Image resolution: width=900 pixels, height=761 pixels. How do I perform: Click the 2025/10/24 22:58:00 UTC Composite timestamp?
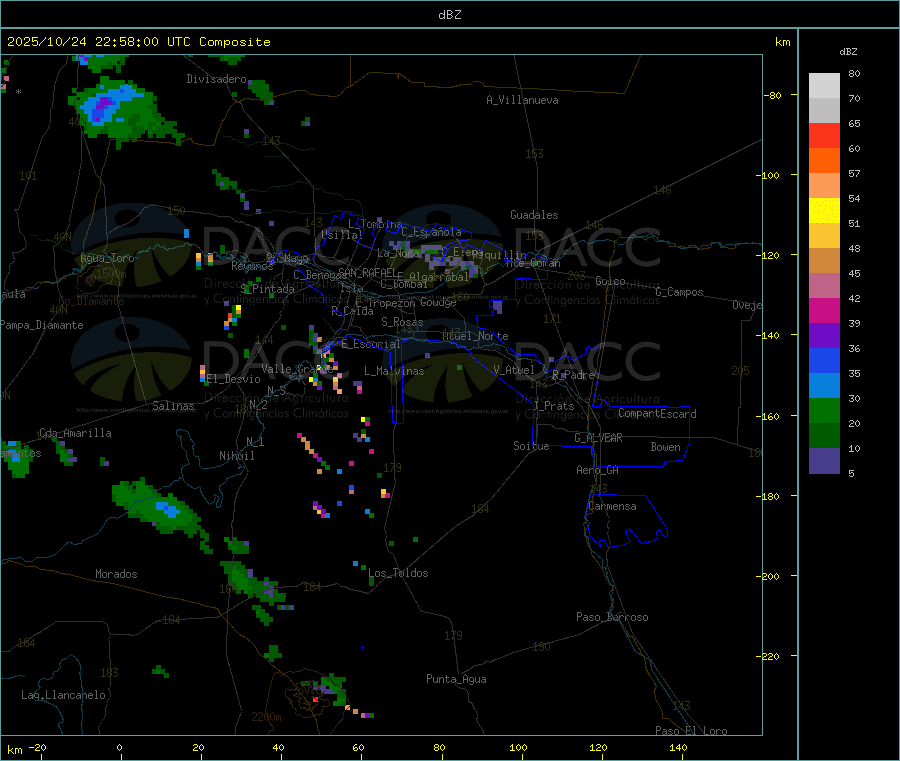click(x=138, y=42)
